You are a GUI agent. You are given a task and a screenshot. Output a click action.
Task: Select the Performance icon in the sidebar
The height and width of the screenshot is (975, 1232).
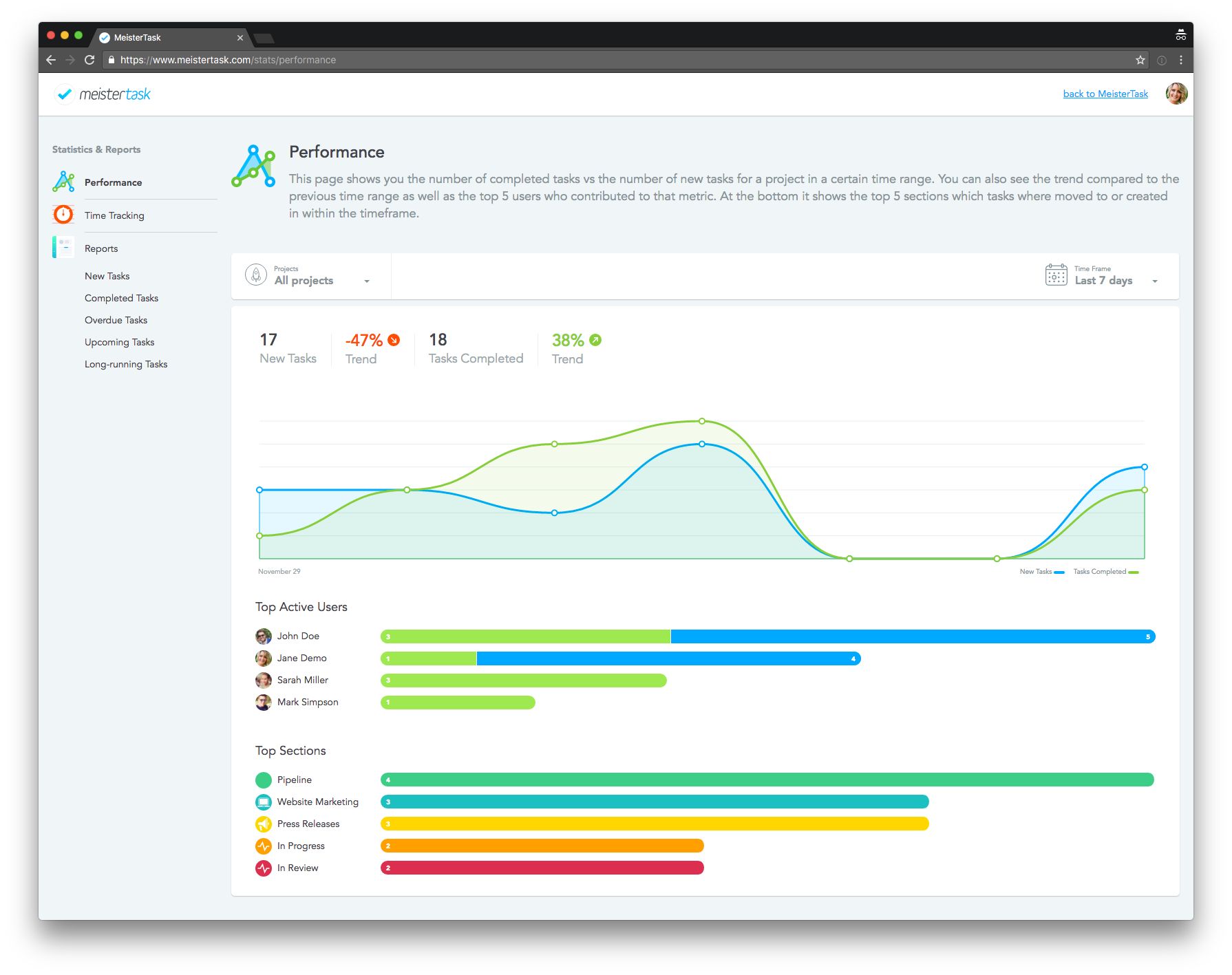point(63,181)
